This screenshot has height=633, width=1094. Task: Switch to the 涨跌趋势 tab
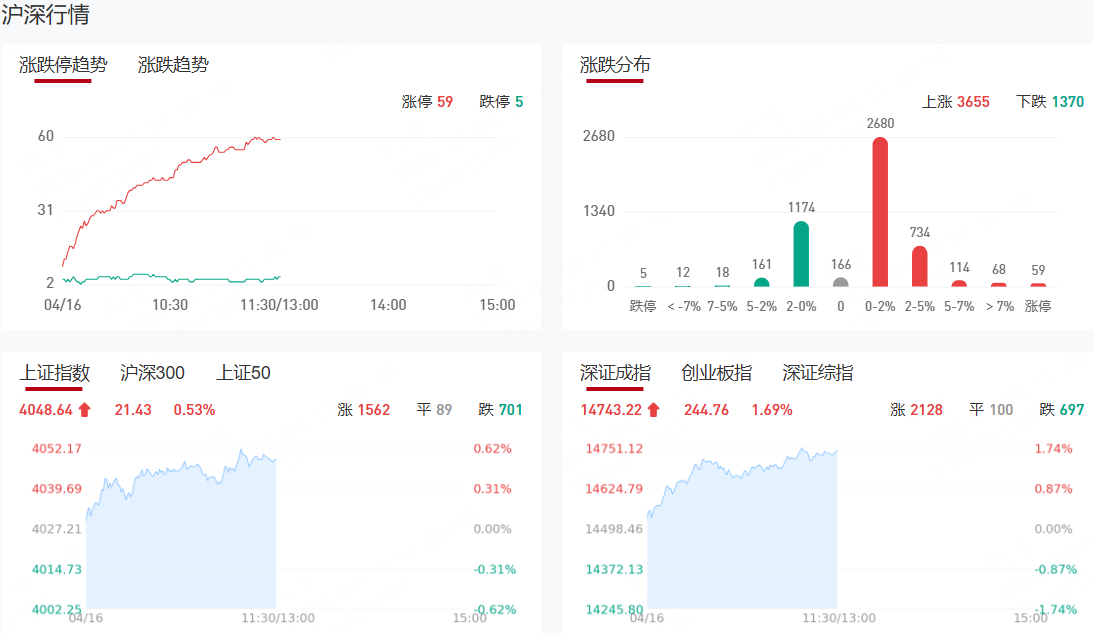point(173,65)
